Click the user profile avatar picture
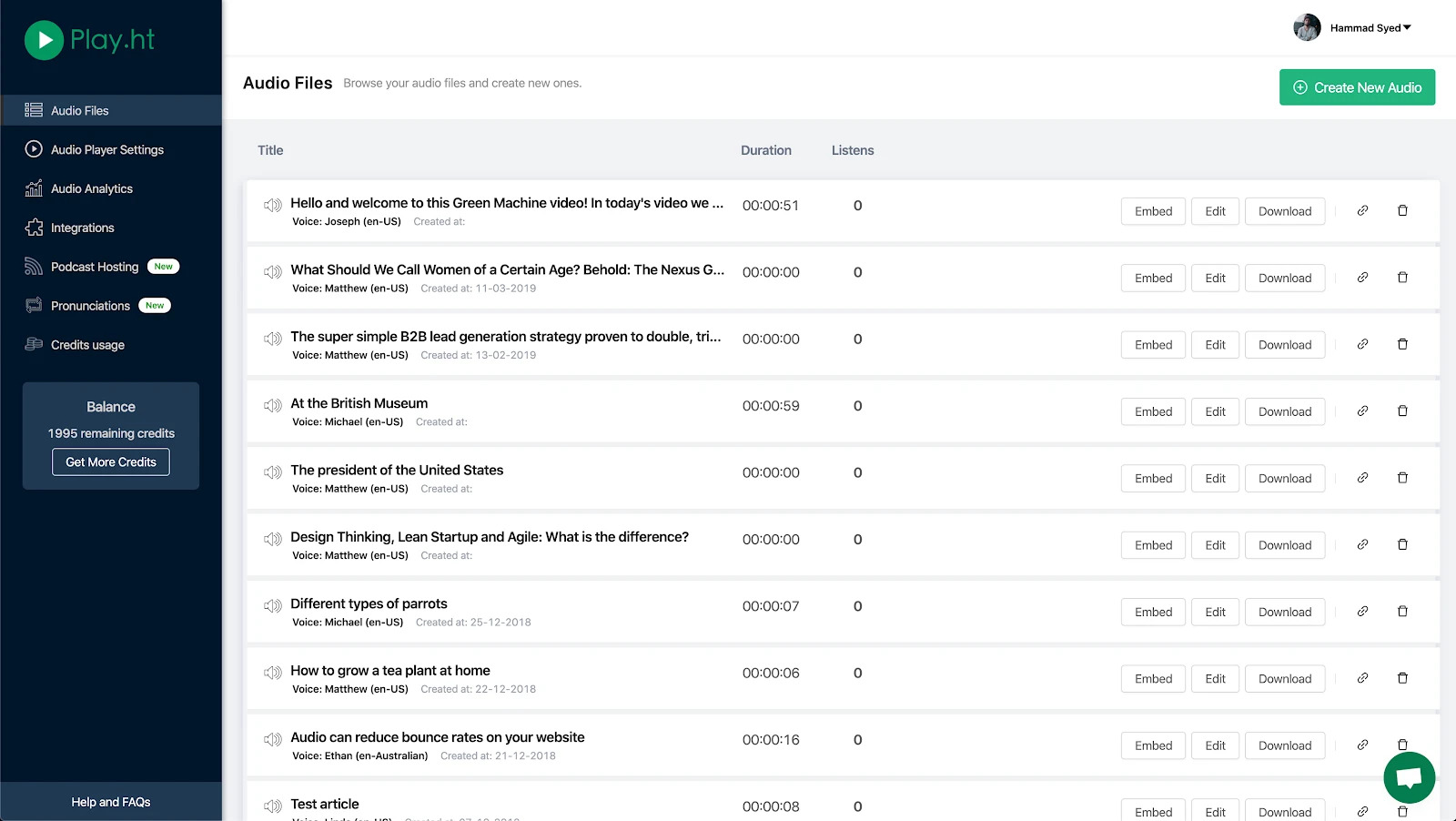Viewport: 1456px width, 821px height. (x=1307, y=28)
